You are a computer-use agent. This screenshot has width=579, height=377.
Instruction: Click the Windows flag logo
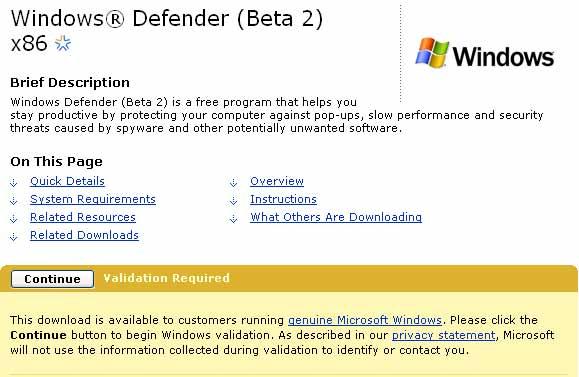(432, 52)
